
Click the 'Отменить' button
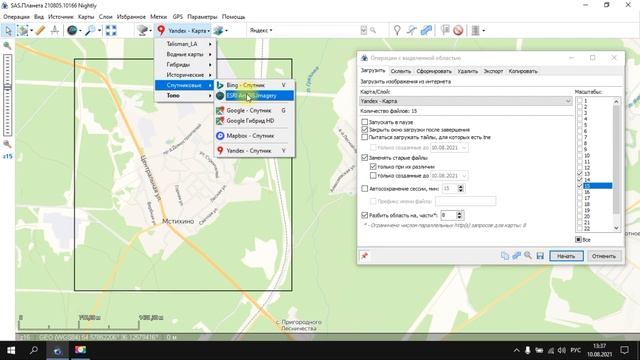[x=604, y=256]
